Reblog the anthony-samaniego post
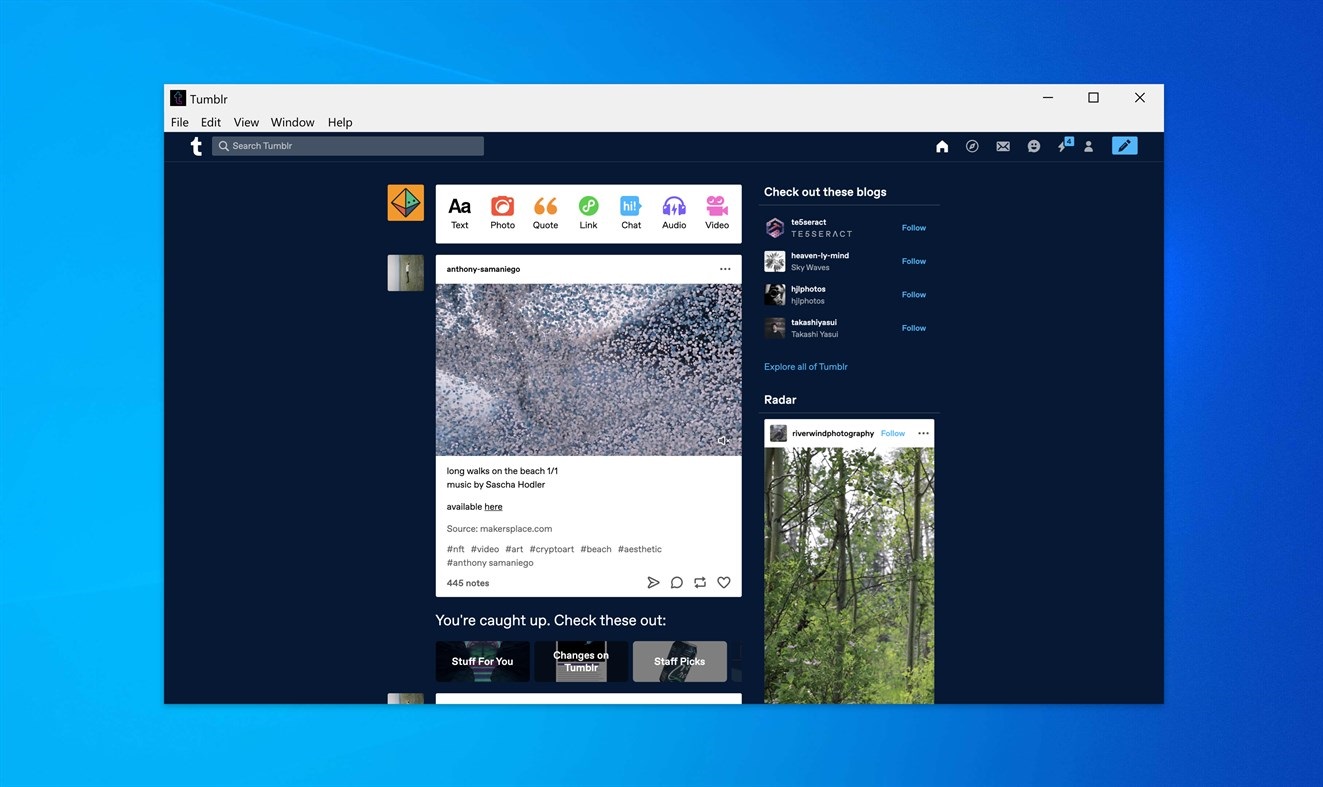Image resolution: width=1323 pixels, height=787 pixels. tap(700, 582)
